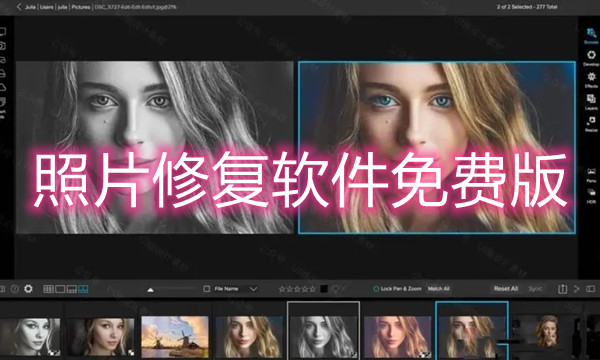Select the compare view layout icon

coord(83,289)
